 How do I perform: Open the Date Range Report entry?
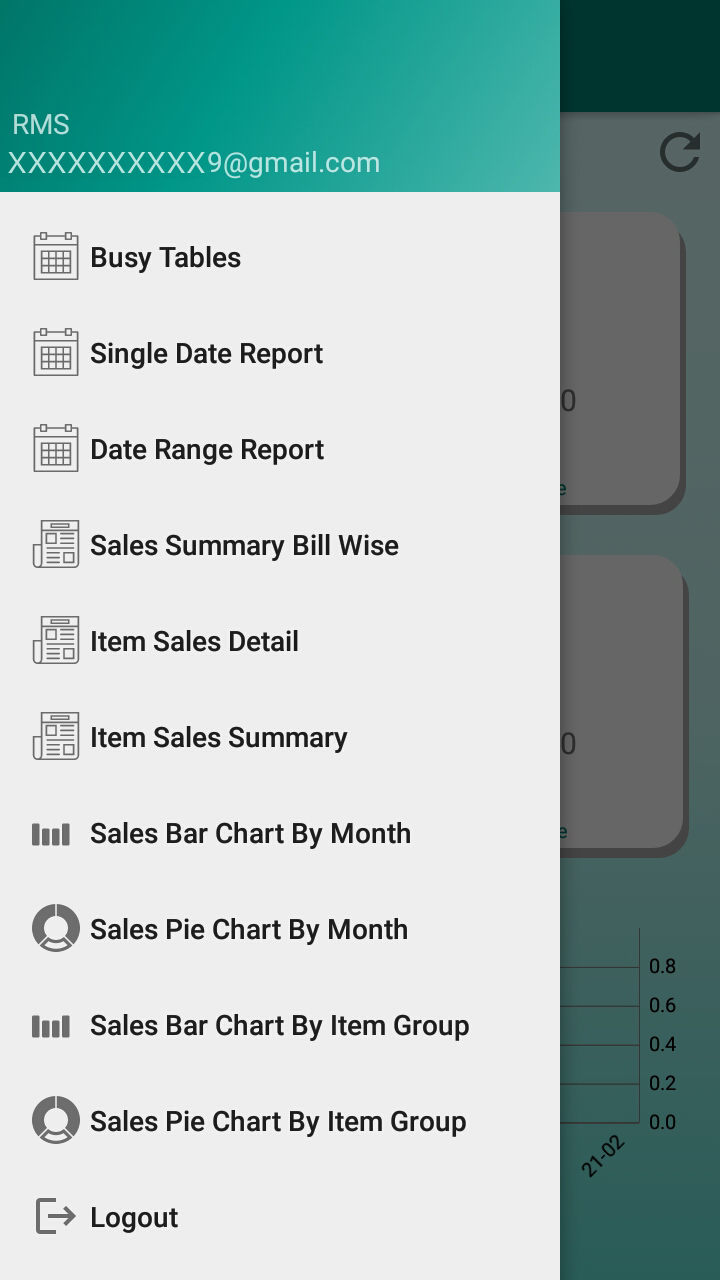coord(207,449)
